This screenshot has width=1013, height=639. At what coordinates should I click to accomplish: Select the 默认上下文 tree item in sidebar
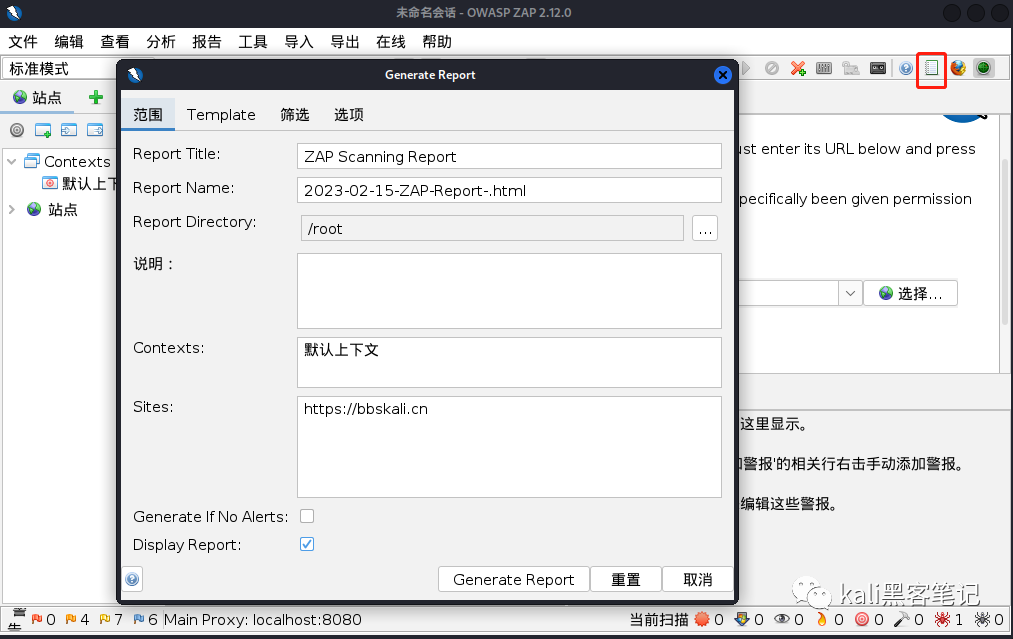point(79,183)
